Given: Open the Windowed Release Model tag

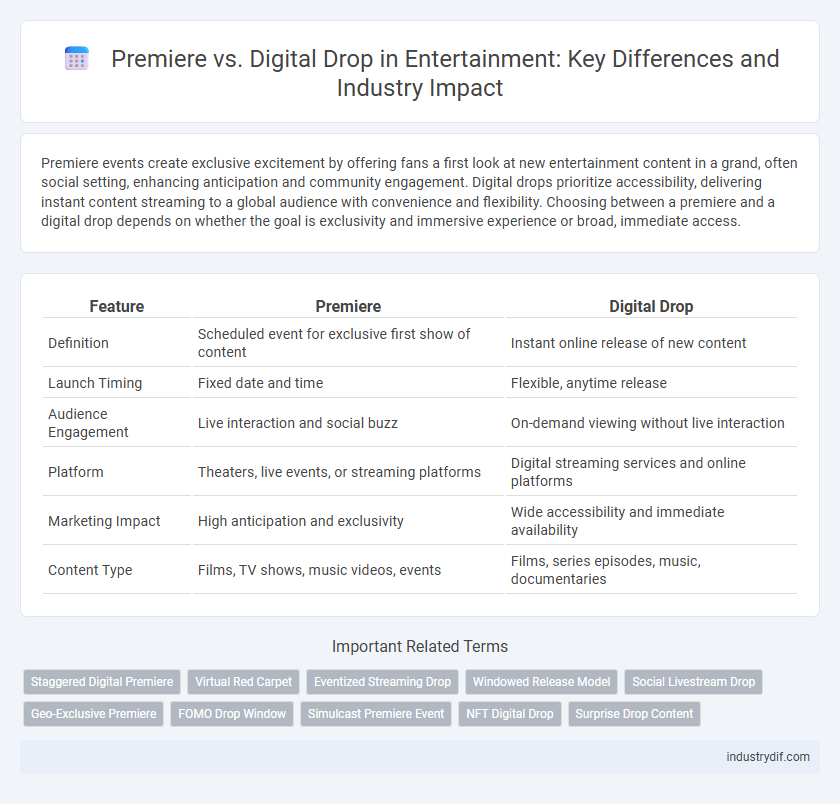Looking at the screenshot, I should [x=541, y=682].
